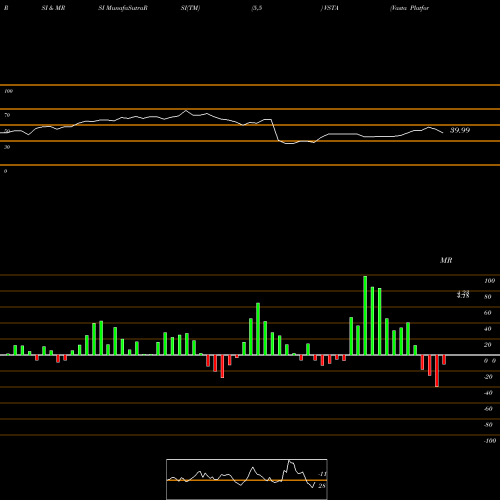The width and height of the screenshot is (500, 500).
Task: Click the MR panel label
Action: [x=446, y=260]
